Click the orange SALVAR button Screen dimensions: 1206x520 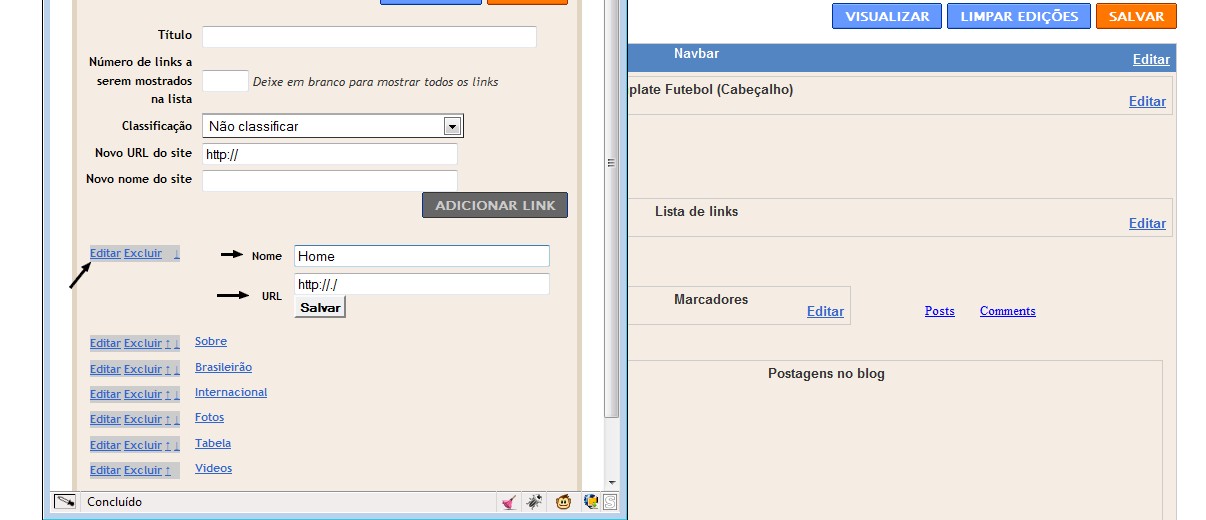(1136, 16)
